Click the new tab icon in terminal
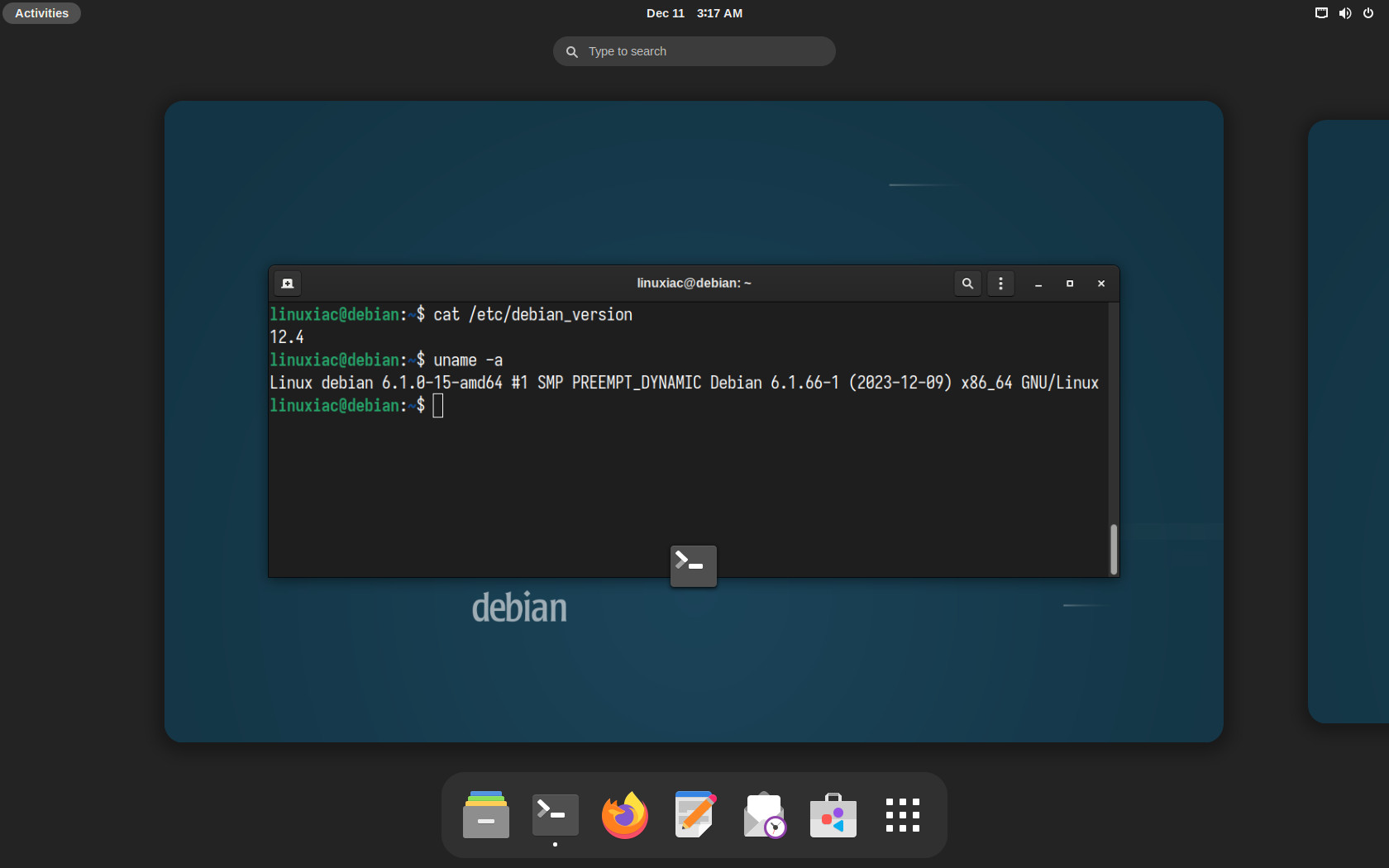 (288, 284)
